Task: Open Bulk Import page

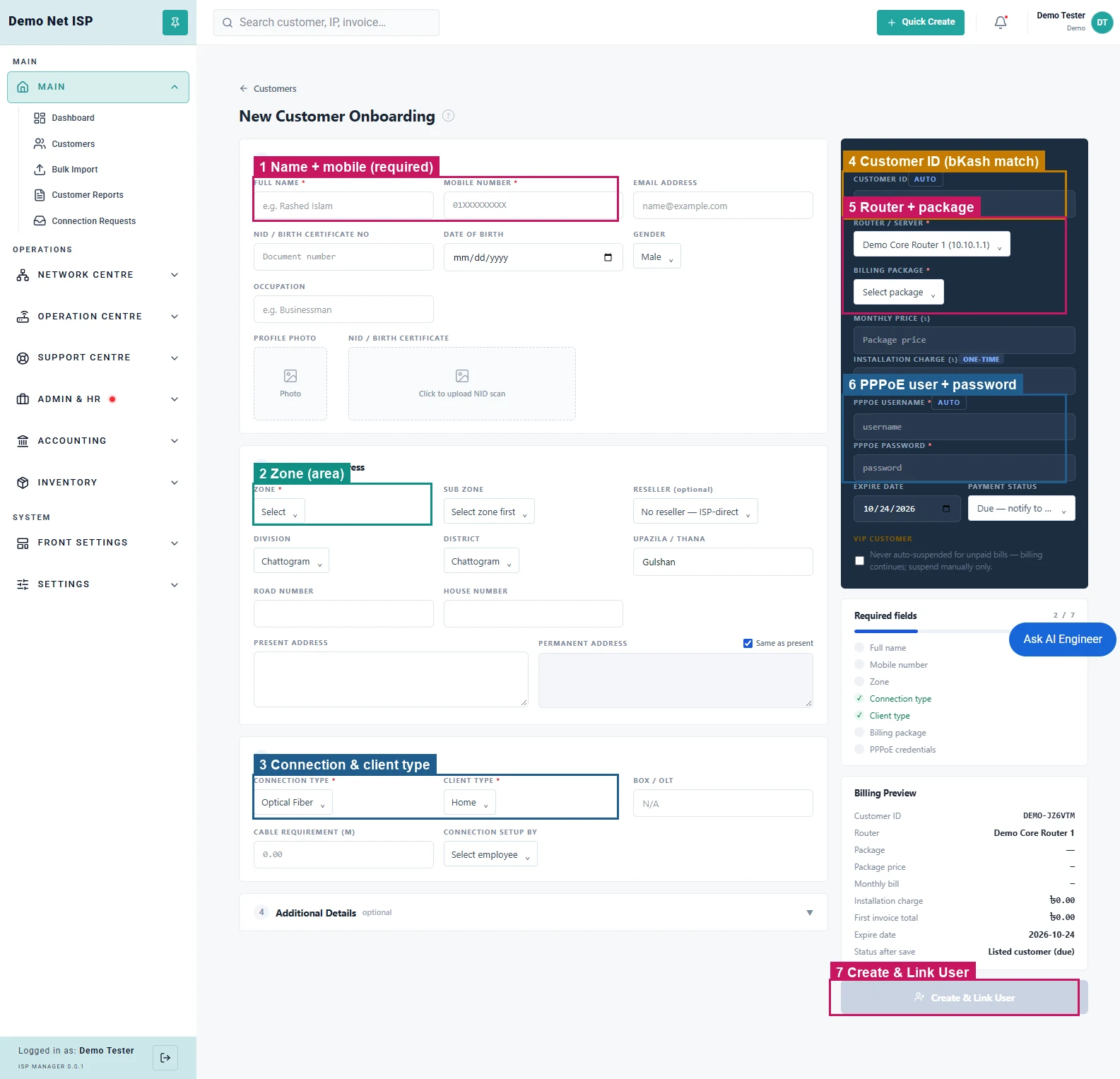Action: pos(75,170)
